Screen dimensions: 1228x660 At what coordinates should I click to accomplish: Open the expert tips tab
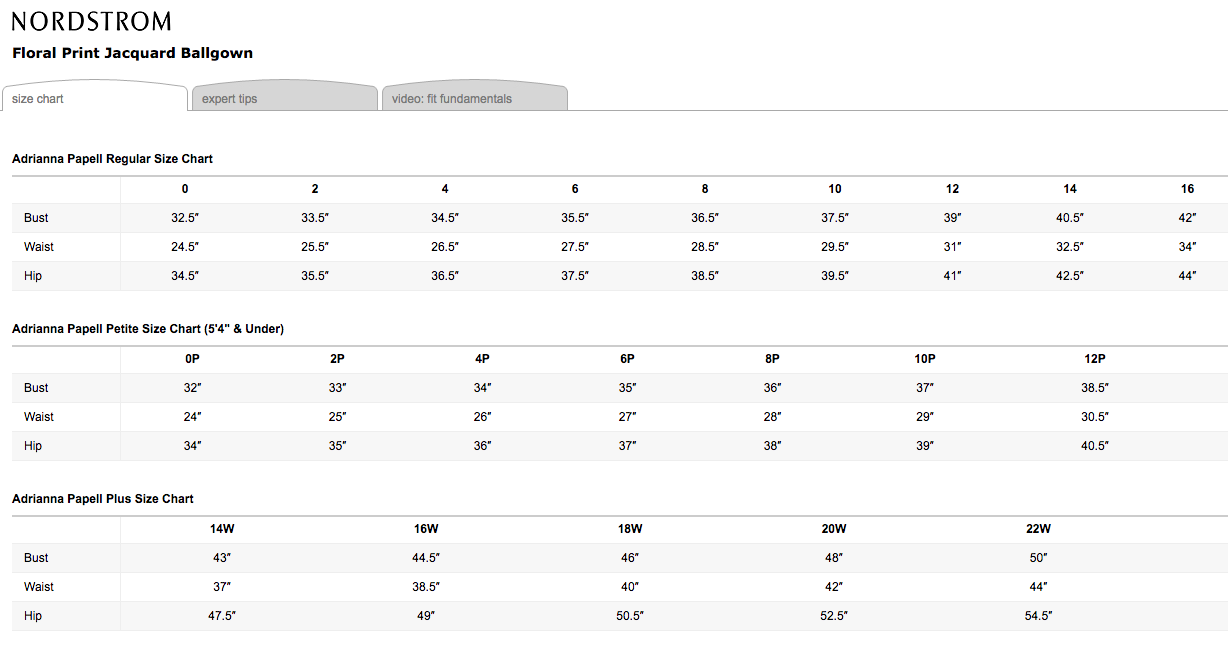tap(229, 99)
